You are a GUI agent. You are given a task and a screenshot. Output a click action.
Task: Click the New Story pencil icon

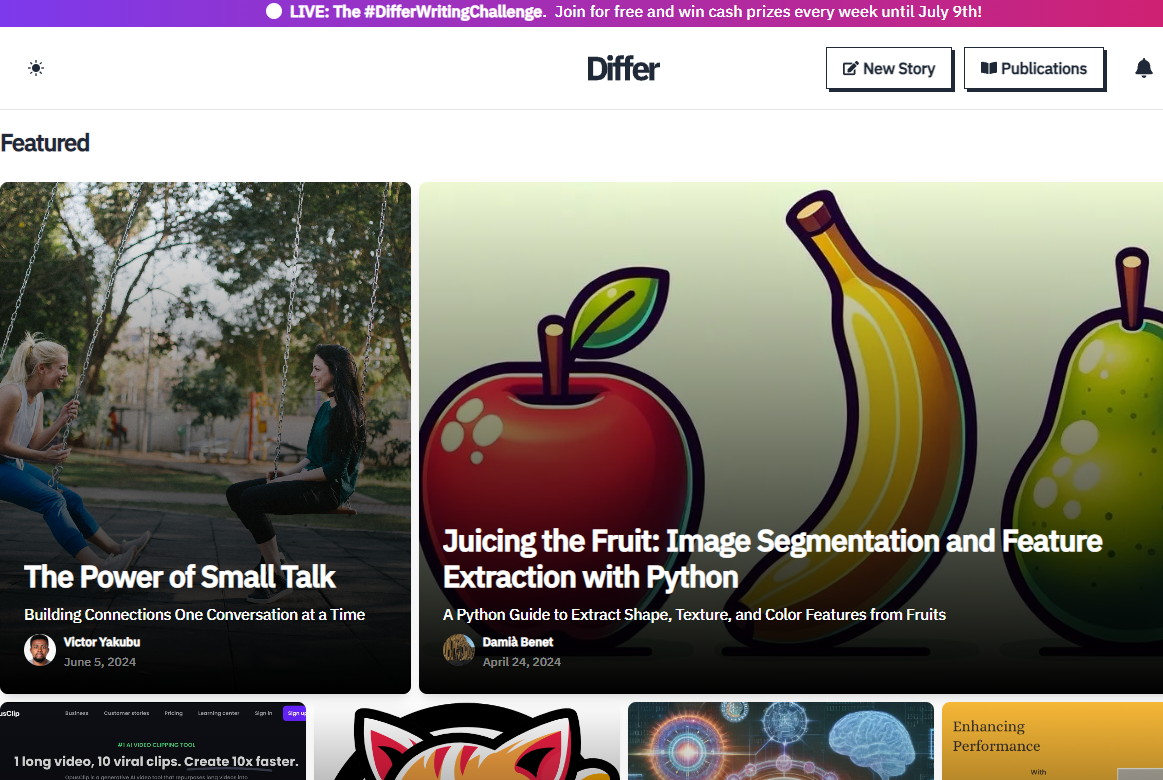tap(851, 69)
